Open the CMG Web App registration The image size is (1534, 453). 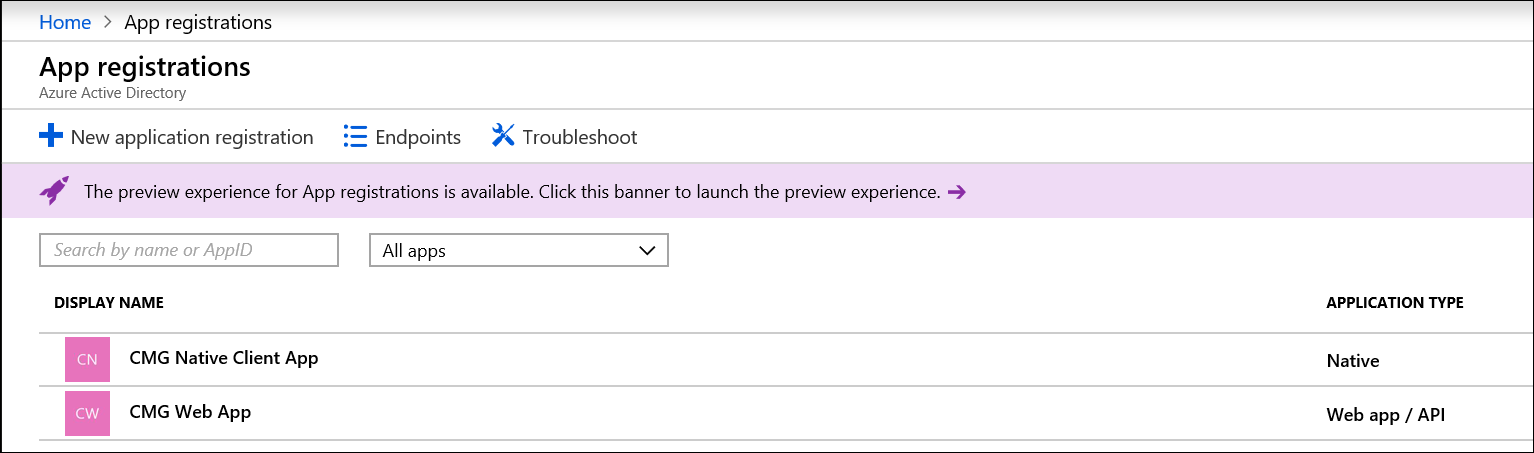pos(190,411)
